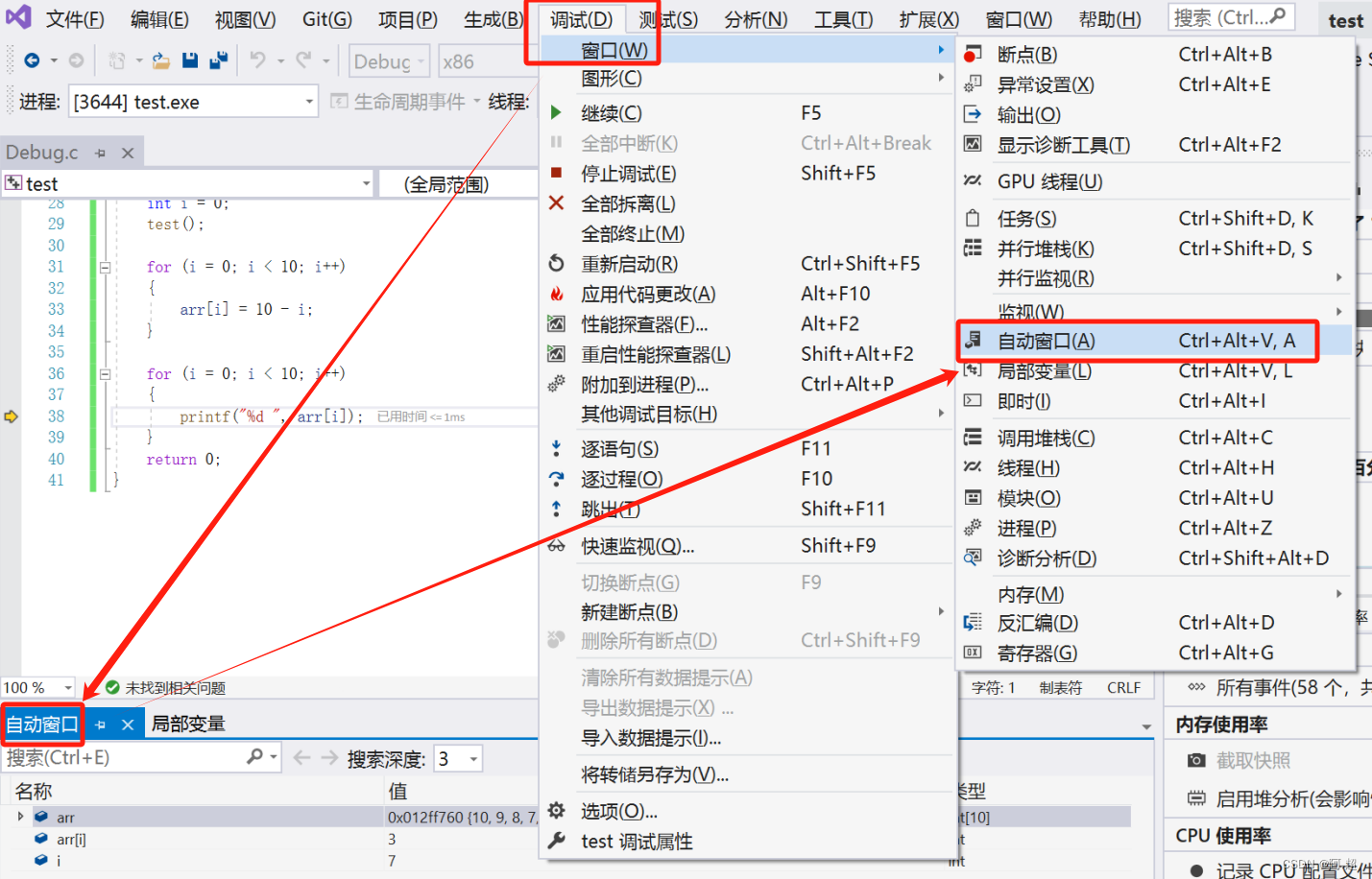The image size is (1372, 879).
Task: Open (全局范围) scope dropdown
Action: [458, 183]
